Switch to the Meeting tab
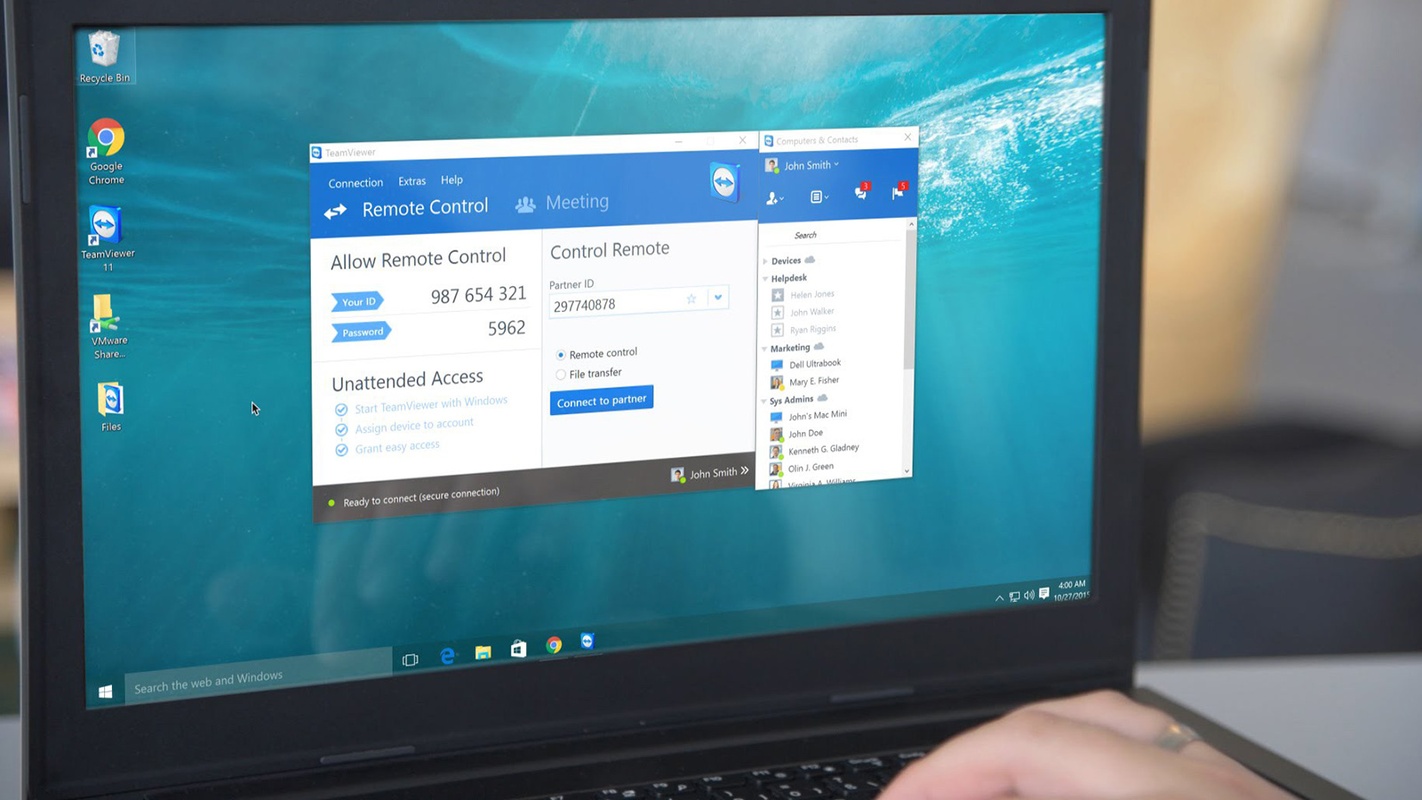 [x=562, y=202]
